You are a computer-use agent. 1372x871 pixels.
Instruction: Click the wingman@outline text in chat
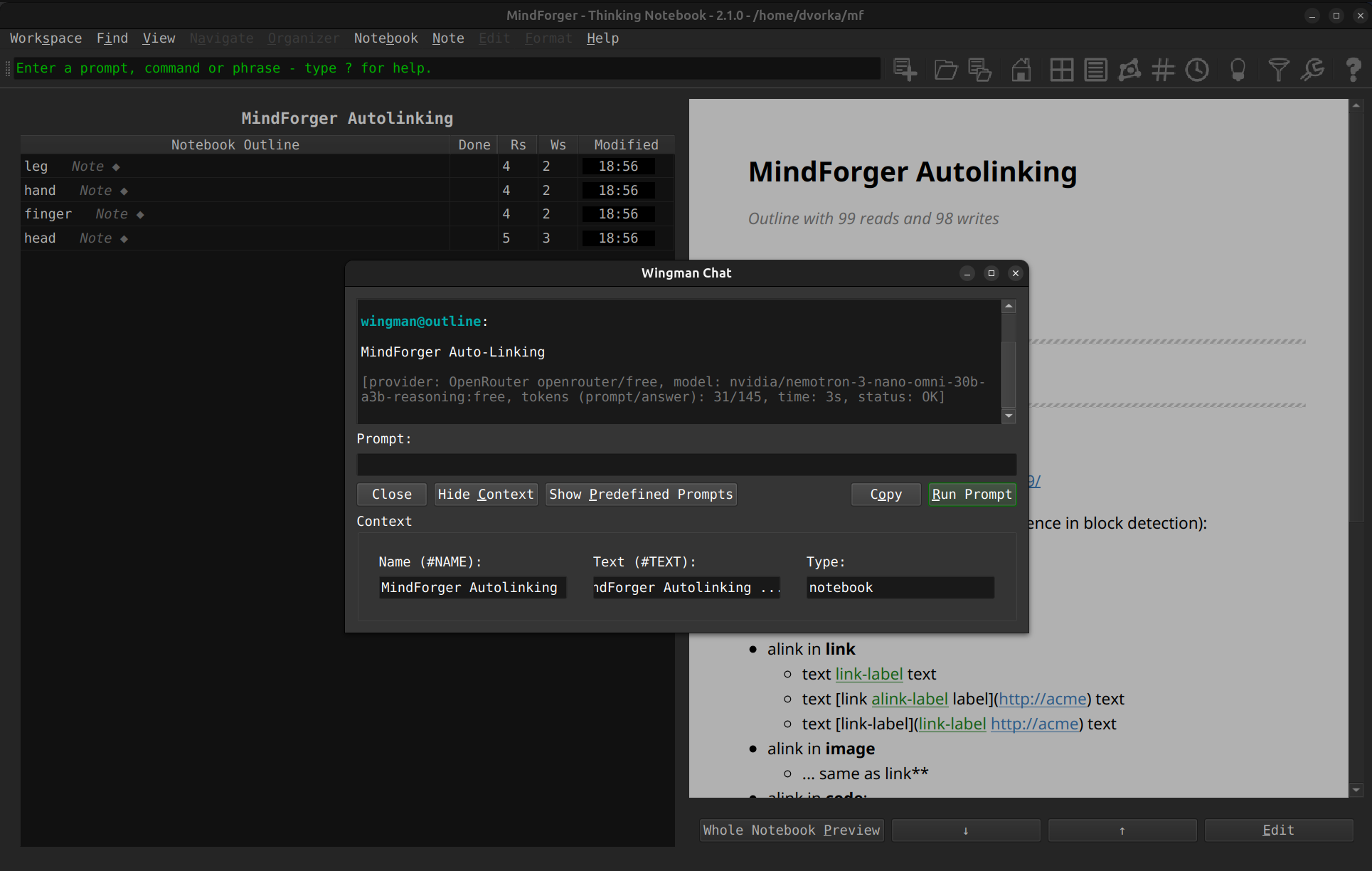tap(421, 322)
